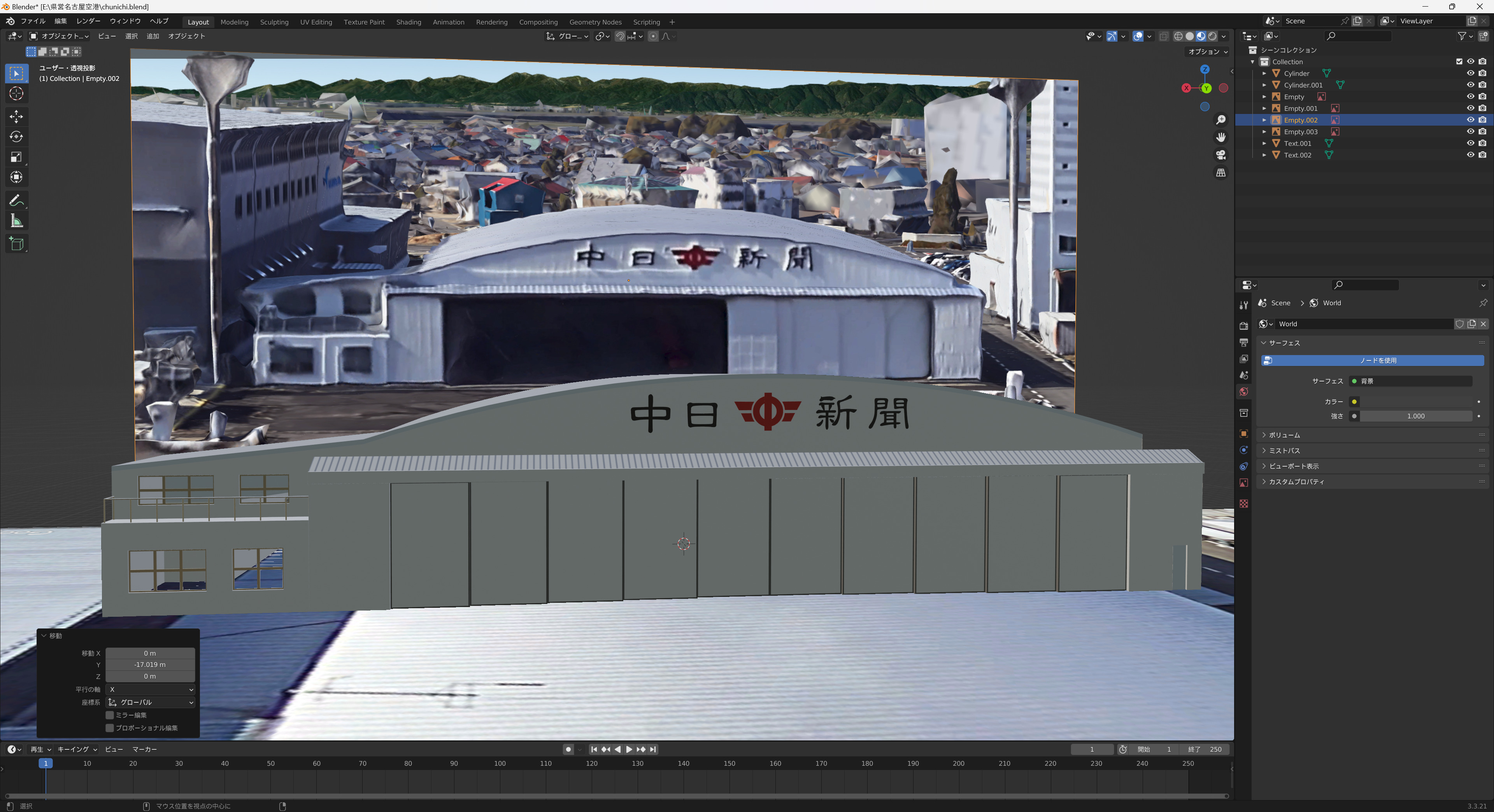Click the 移動 Y value field
This screenshot has height=812, width=1494.
pos(150,665)
